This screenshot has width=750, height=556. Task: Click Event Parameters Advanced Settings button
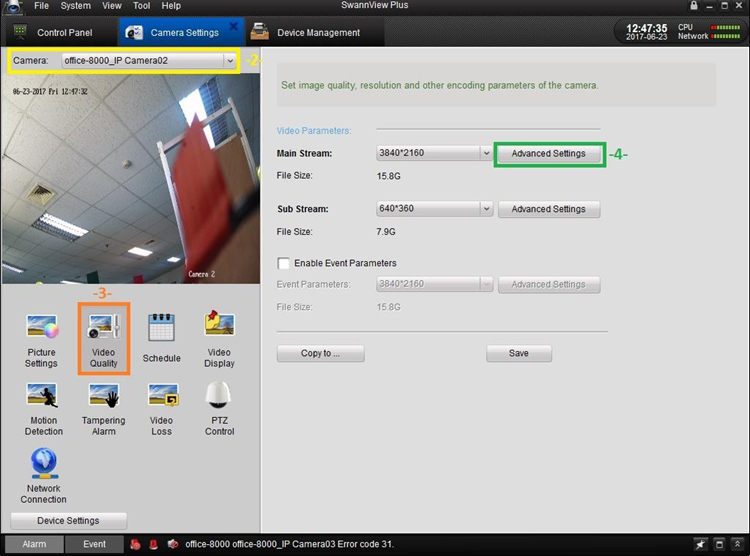(x=549, y=284)
